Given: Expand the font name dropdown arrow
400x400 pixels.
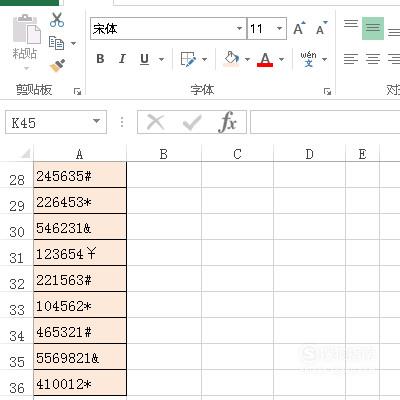Looking at the screenshot, I should tap(239, 29).
